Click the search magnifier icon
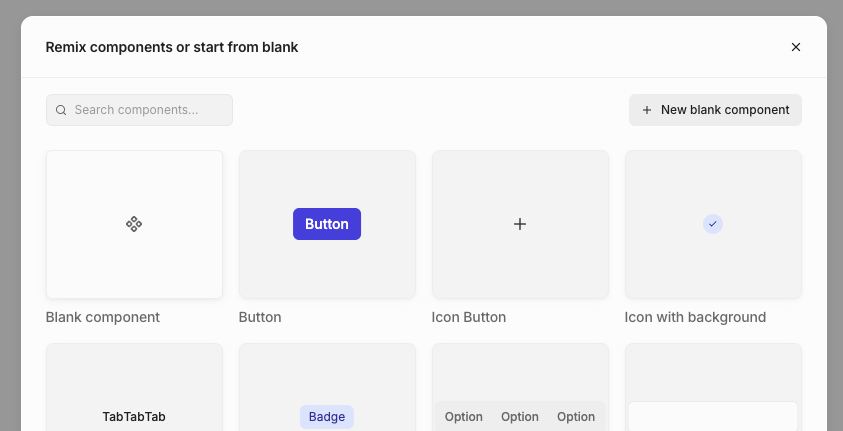Screen dimensions: 843x431 click(x=61, y=110)
